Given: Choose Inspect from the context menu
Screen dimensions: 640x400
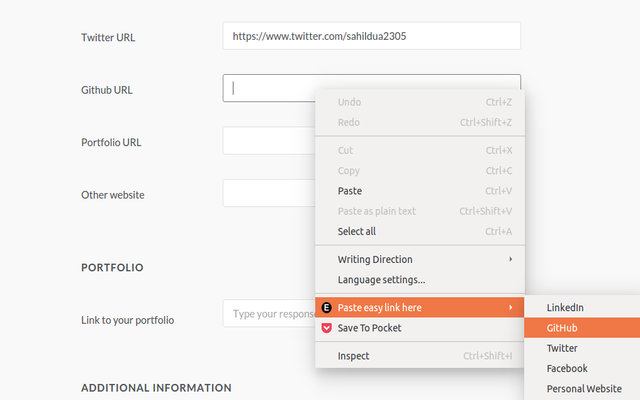Looking at the screenshot, I should tap(420, 356).
